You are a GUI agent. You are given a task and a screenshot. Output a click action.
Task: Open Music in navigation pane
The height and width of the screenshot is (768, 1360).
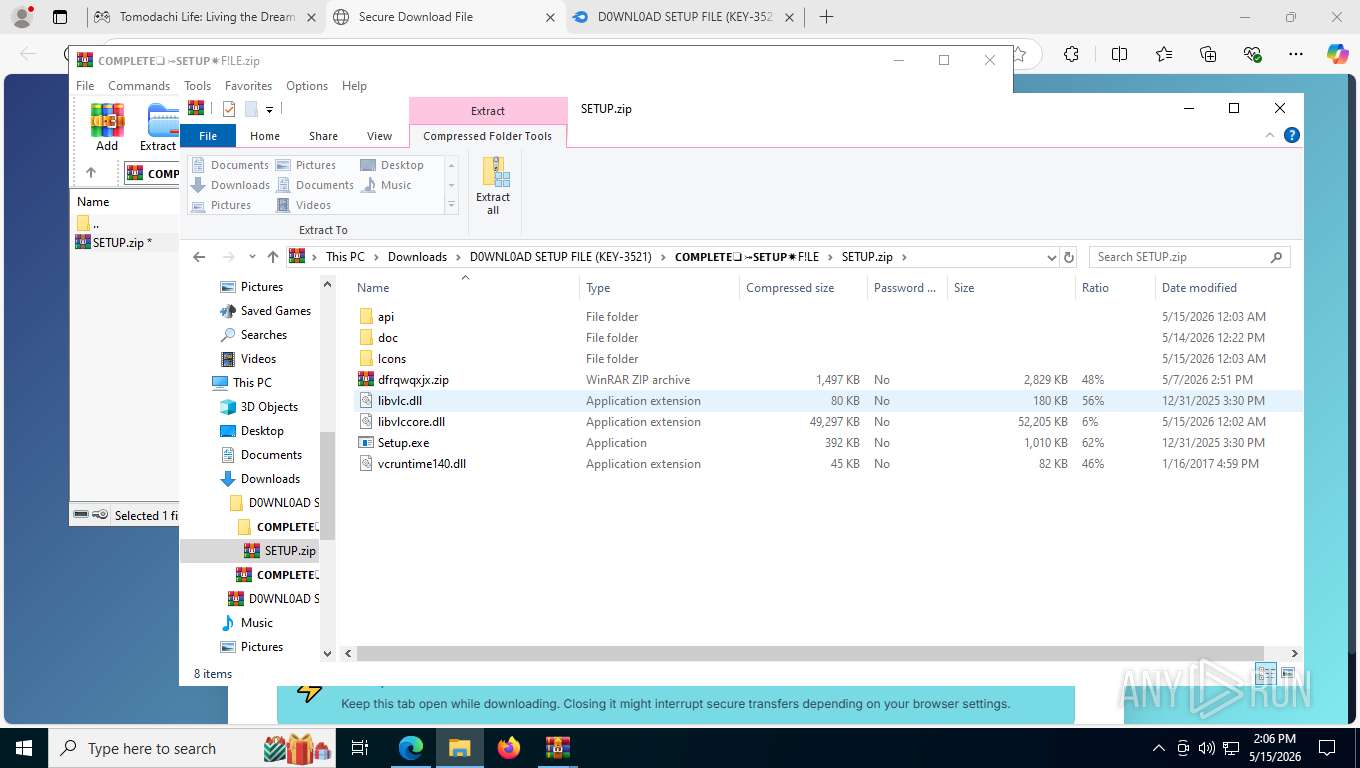pyautogui.click(x=257, y=623)
